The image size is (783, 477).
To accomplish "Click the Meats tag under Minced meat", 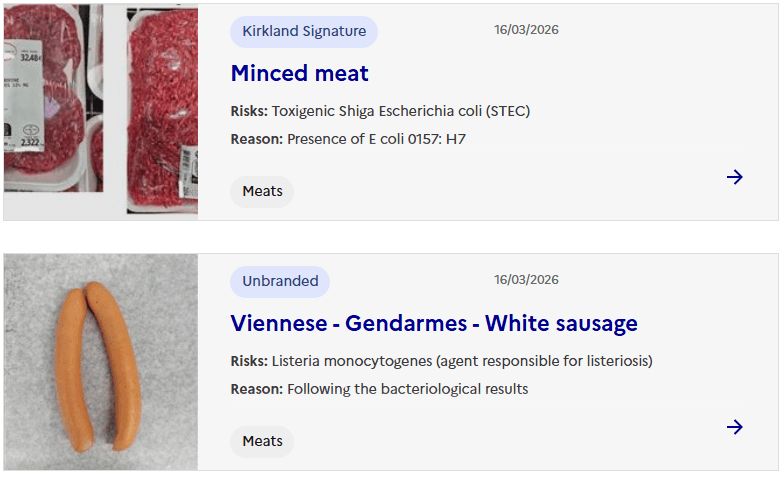I will 262,191.
